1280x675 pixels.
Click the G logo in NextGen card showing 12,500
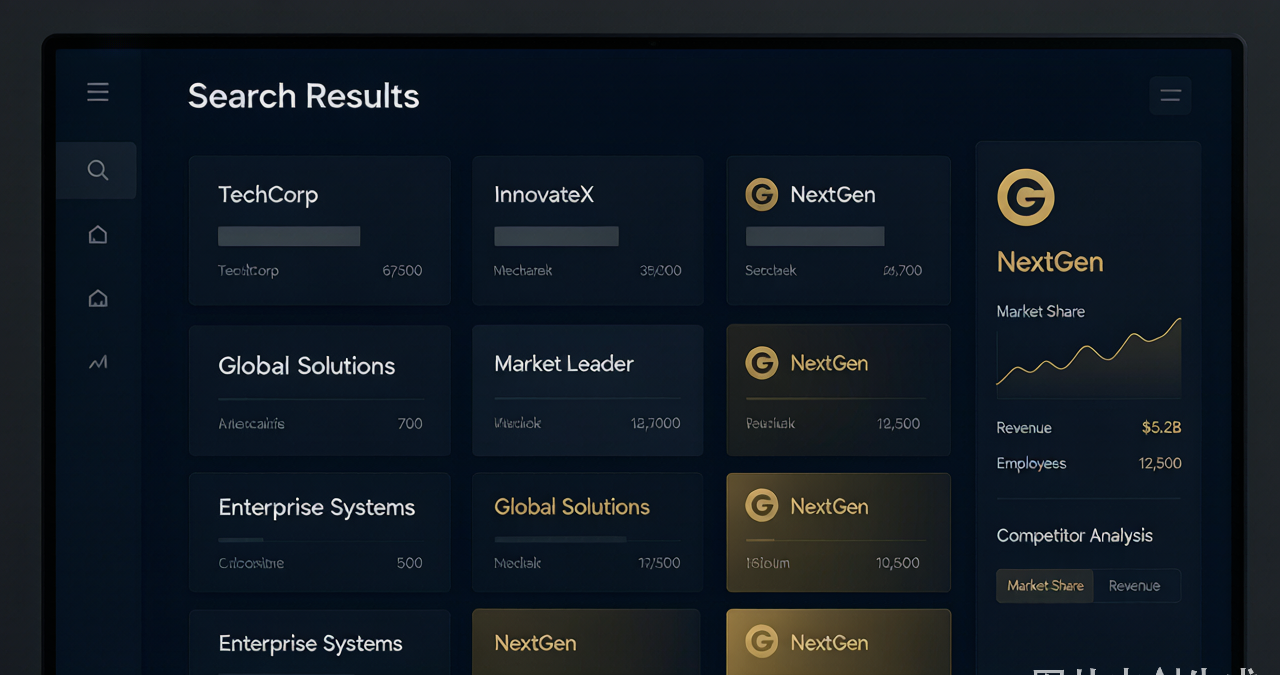pos(762,363)
